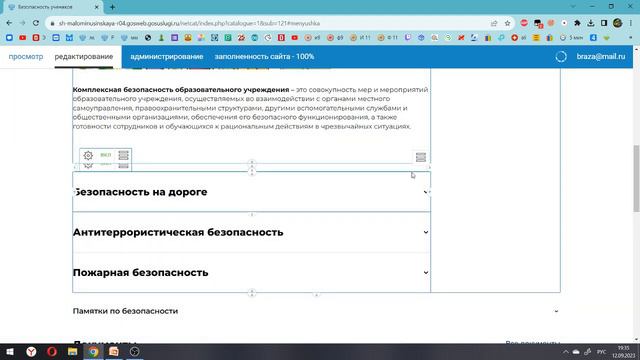This screenshot has width=640, height=360.
Task: Bookmark this page with star icon
Action: click(507, 23)
